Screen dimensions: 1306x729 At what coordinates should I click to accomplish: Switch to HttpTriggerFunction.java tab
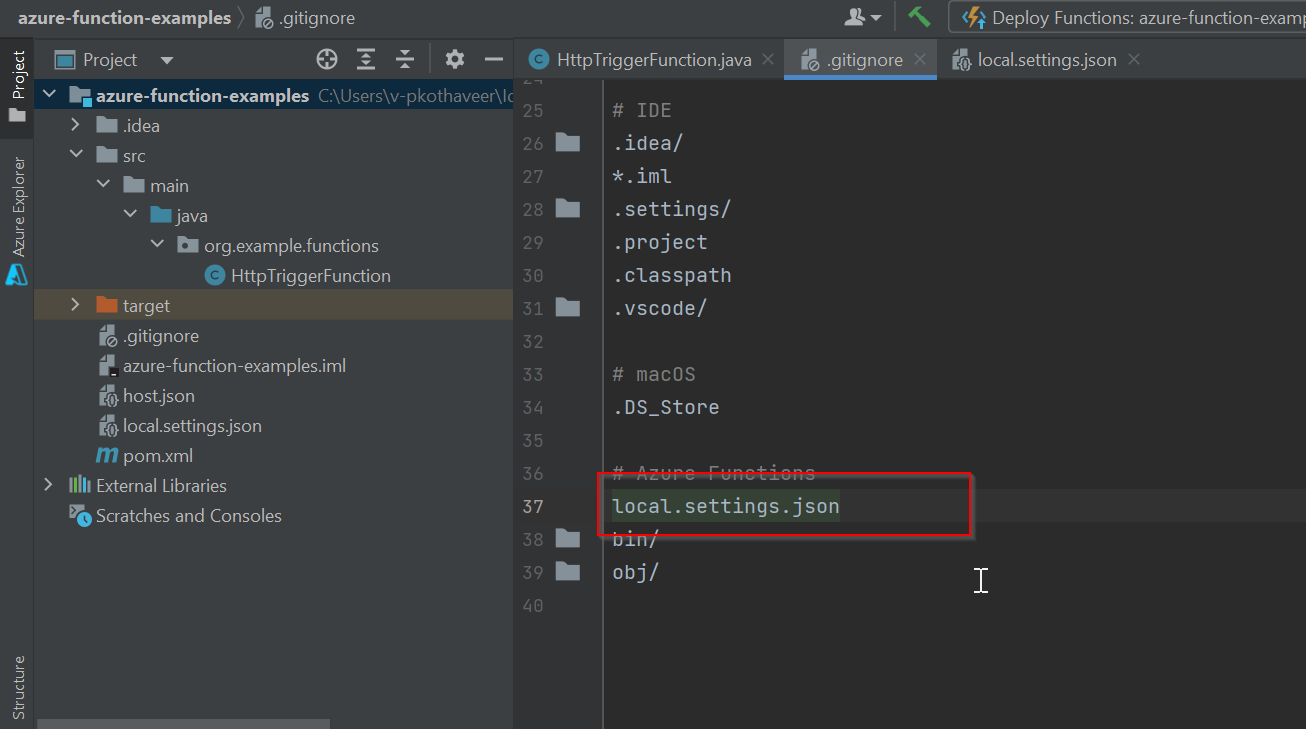coord(653,60)
